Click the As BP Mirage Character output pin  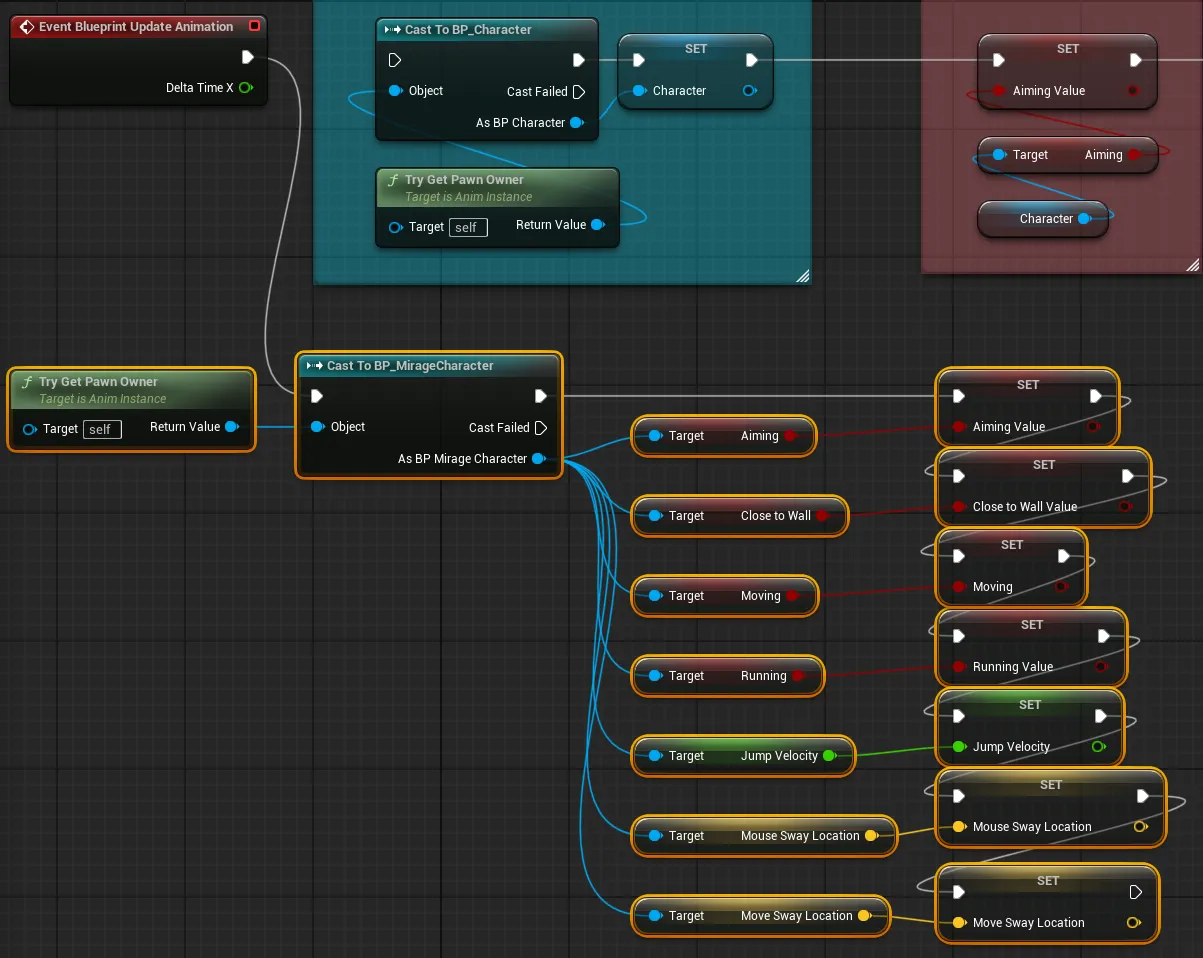tap(539, 459)
